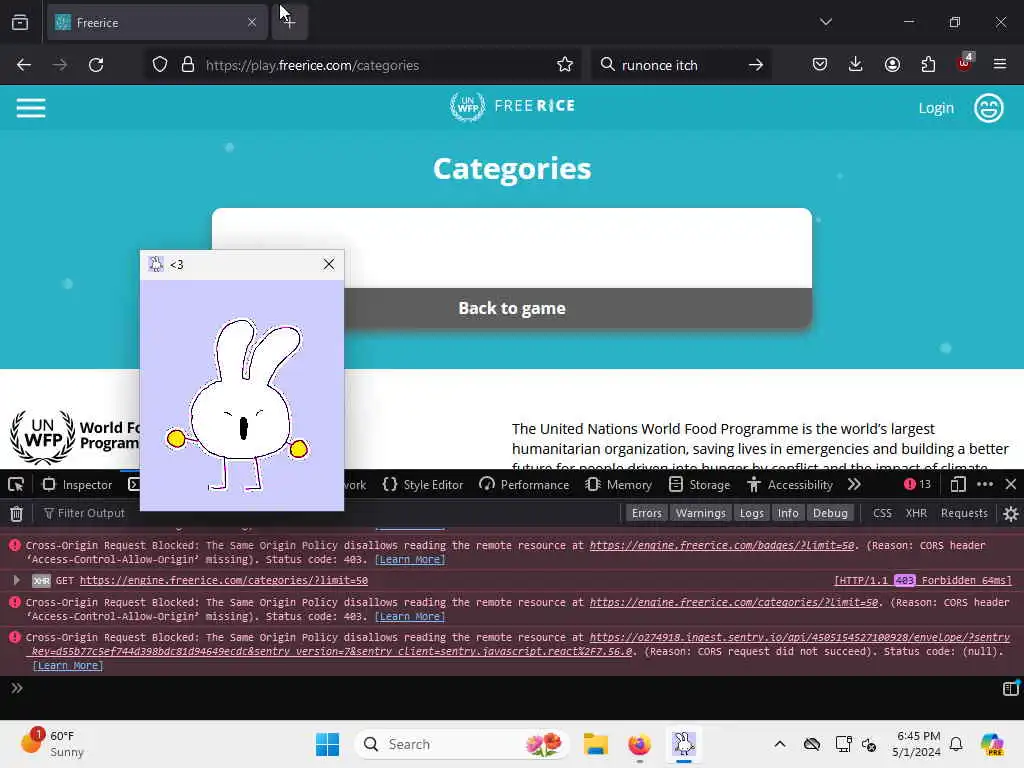This screenshot has height=768, width=1024.
Task: Close the developer tools panel
Action: (1011, 485)
